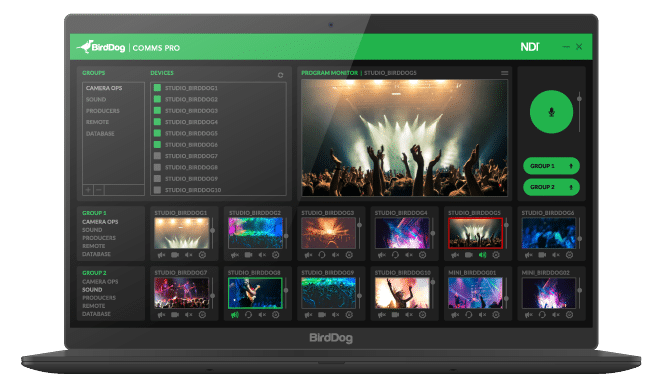This screenshot has width=663, height=388.
Task: Click the camera icon under STUDIO_BIRDDOG10
Action: click(x=395, y=315)
